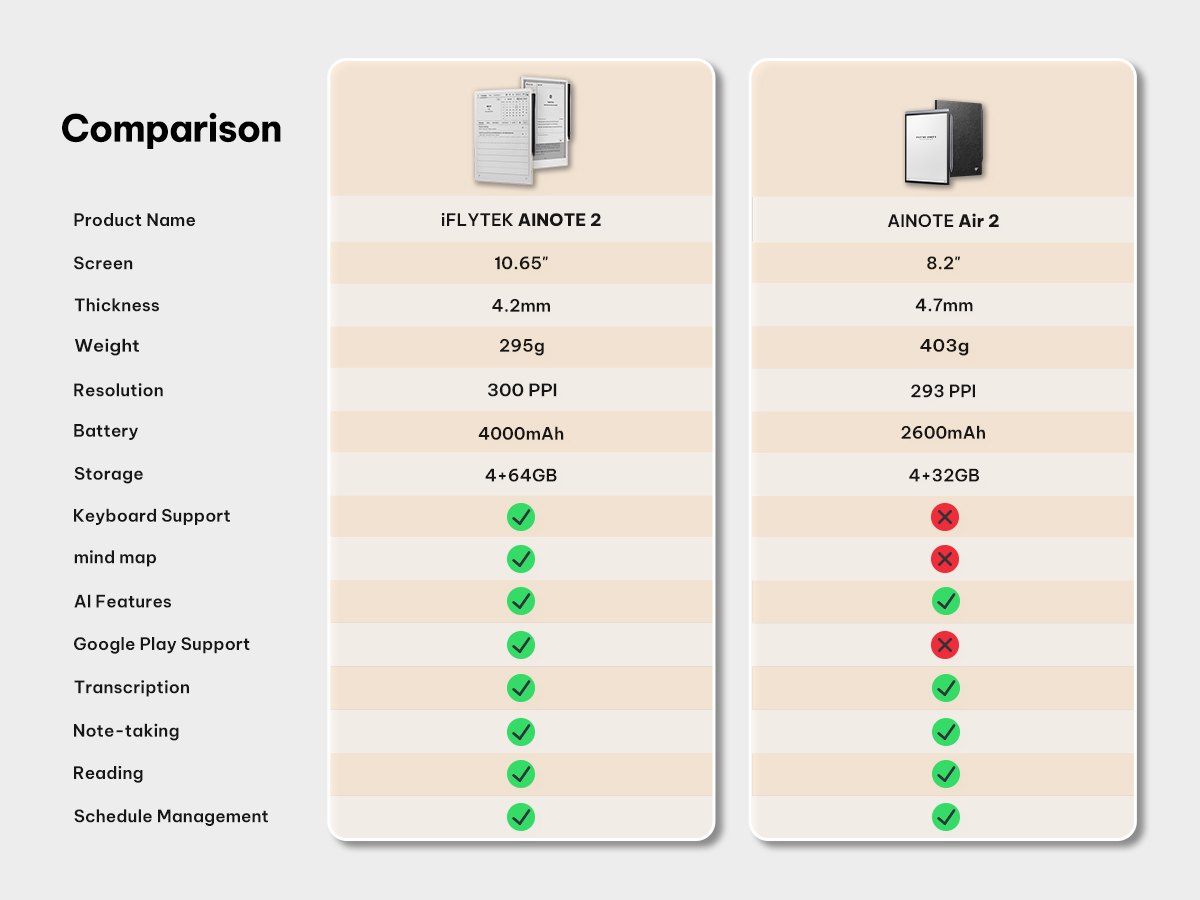
Task: Click AINOTE Air 2 Google Play red cross
Action: 944,645
